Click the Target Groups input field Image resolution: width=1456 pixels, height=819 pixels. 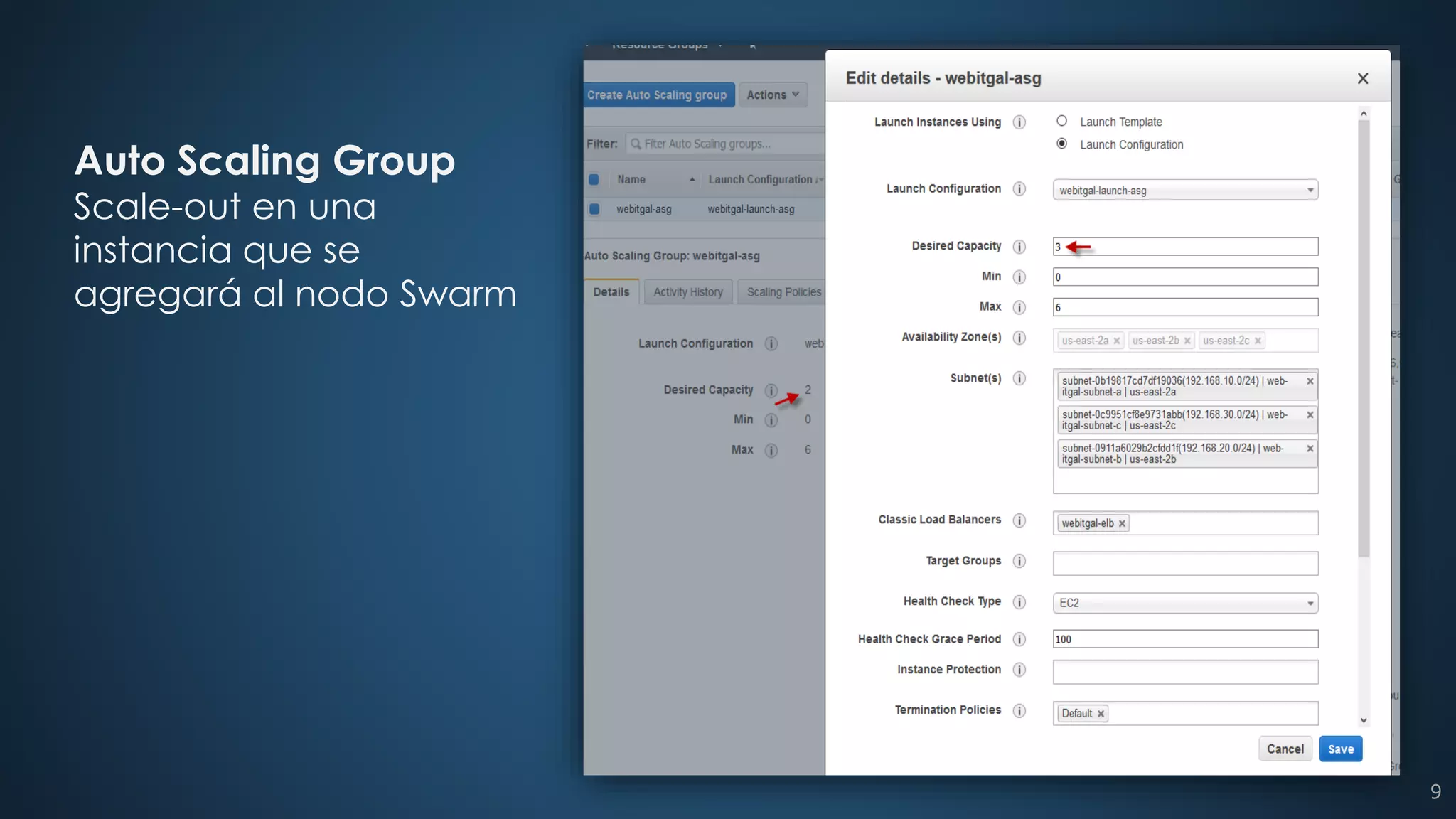[1185, 564]
